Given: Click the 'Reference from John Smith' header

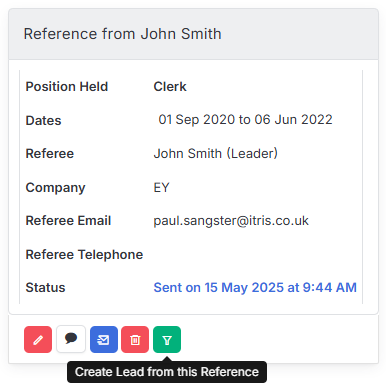Looking at the screenshot, I should tap(122, 34).
